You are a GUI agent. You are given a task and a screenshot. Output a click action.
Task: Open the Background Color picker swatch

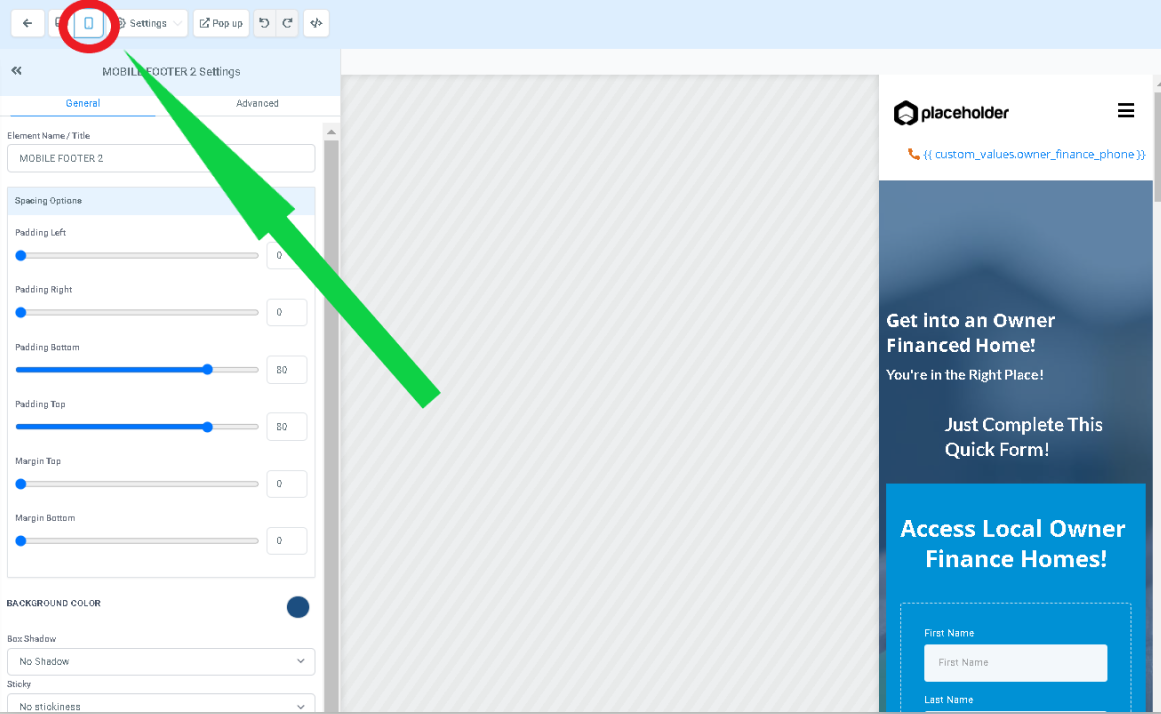coord(298,607)
